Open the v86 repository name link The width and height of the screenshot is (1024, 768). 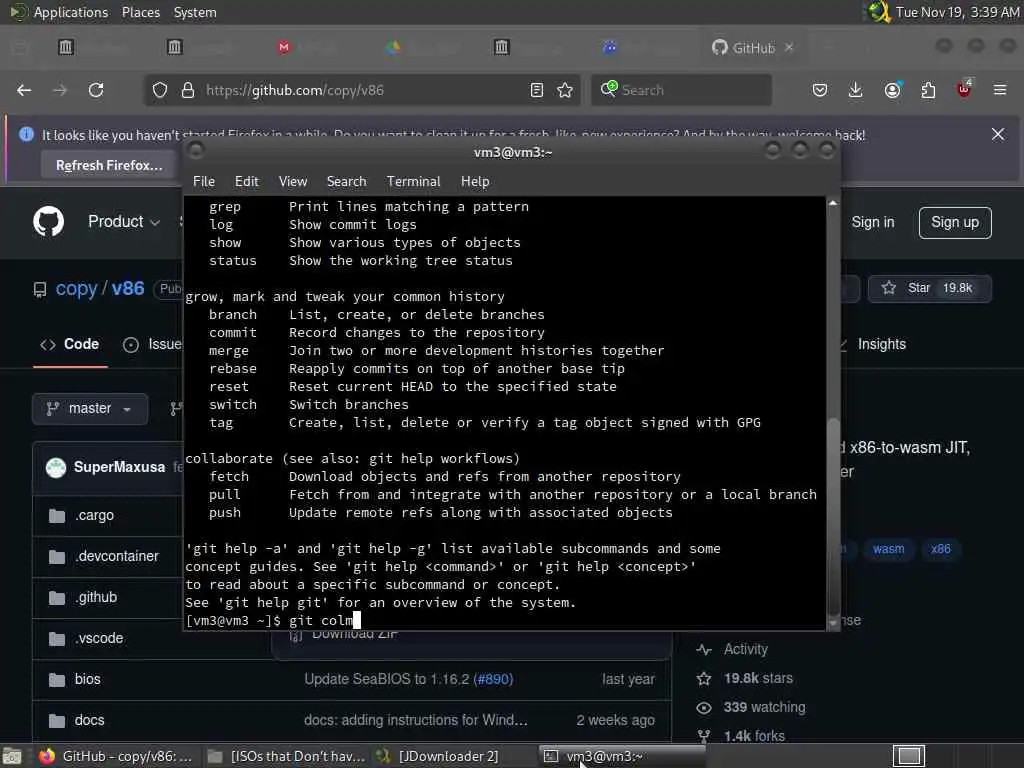tap(127, 288)
